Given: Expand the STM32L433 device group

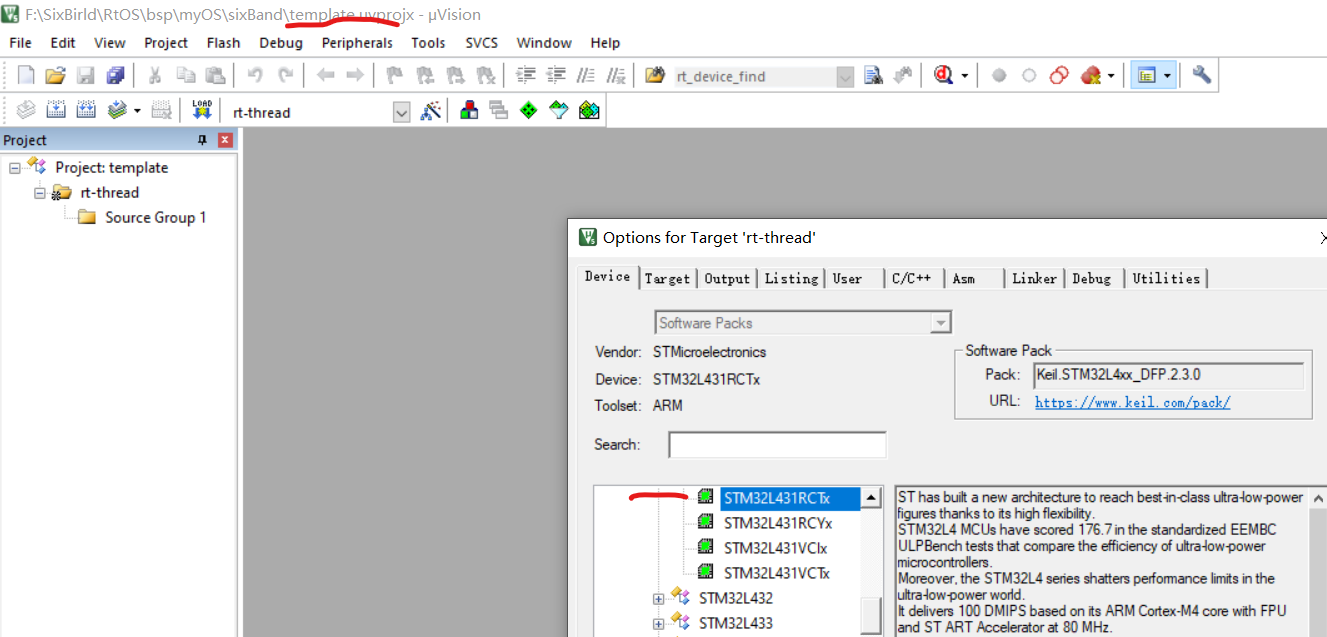Looking at the screenshot, I should [x=658, y=624].
